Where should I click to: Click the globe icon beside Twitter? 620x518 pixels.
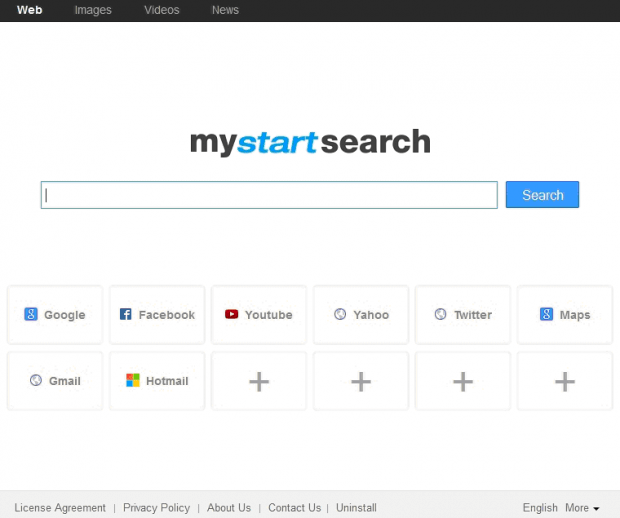tap(440, 314)
